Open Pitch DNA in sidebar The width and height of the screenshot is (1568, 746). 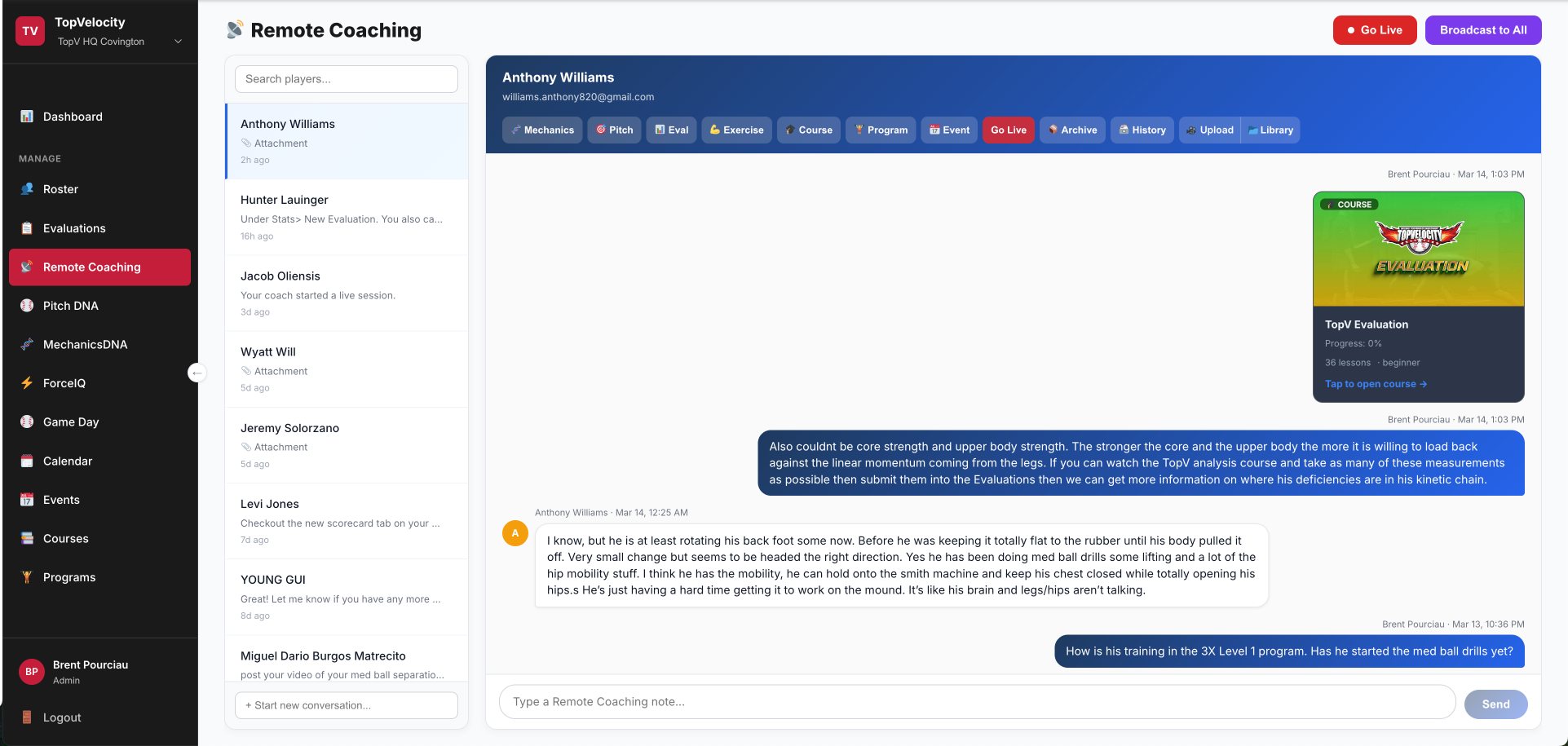point(70,306)
